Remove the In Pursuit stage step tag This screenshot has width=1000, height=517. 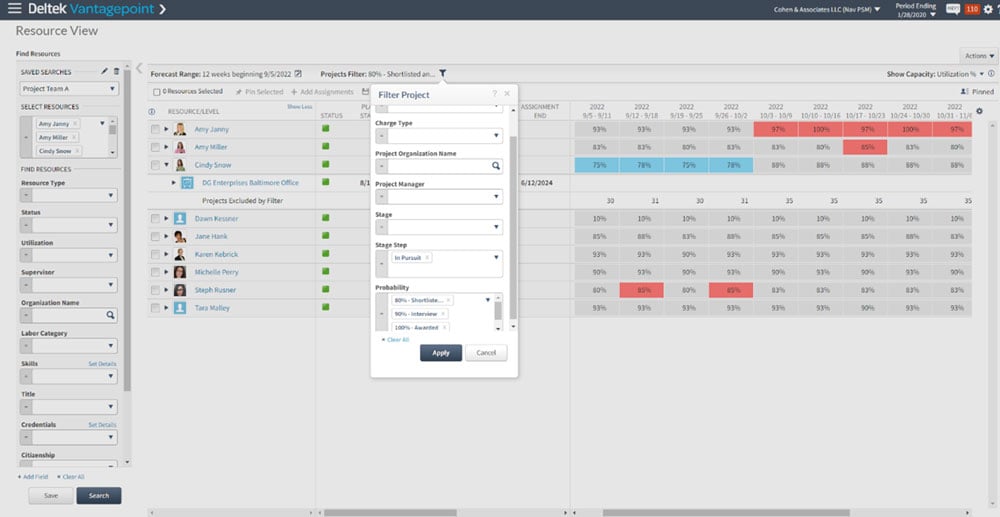pyautogui.click(x=427, y=258)
